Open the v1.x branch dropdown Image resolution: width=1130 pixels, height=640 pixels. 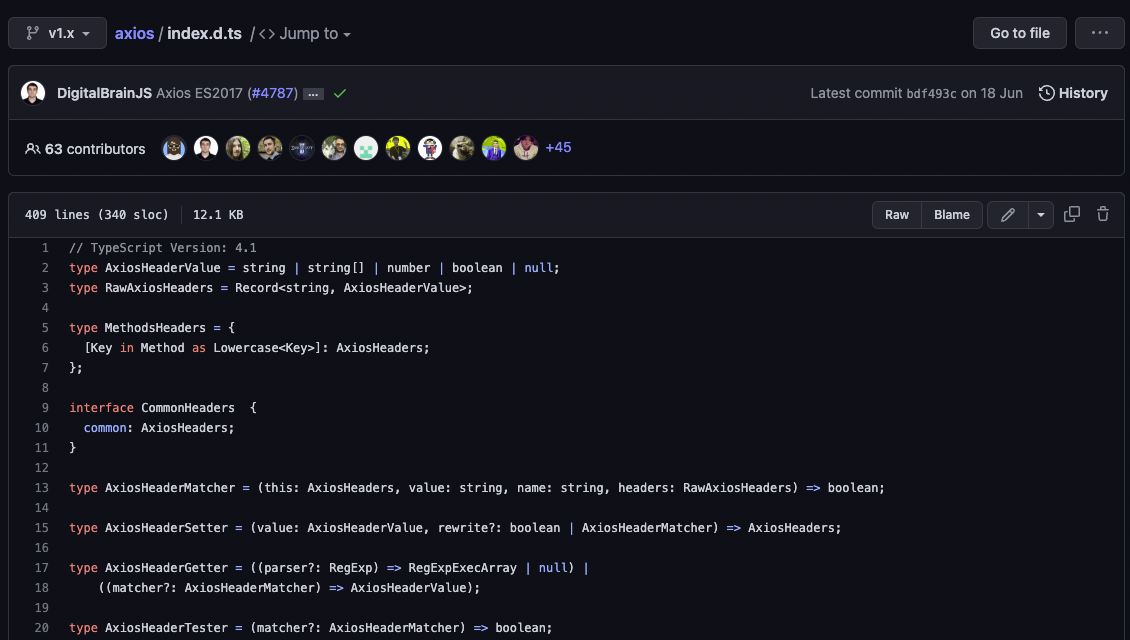(x=57, y=32)
